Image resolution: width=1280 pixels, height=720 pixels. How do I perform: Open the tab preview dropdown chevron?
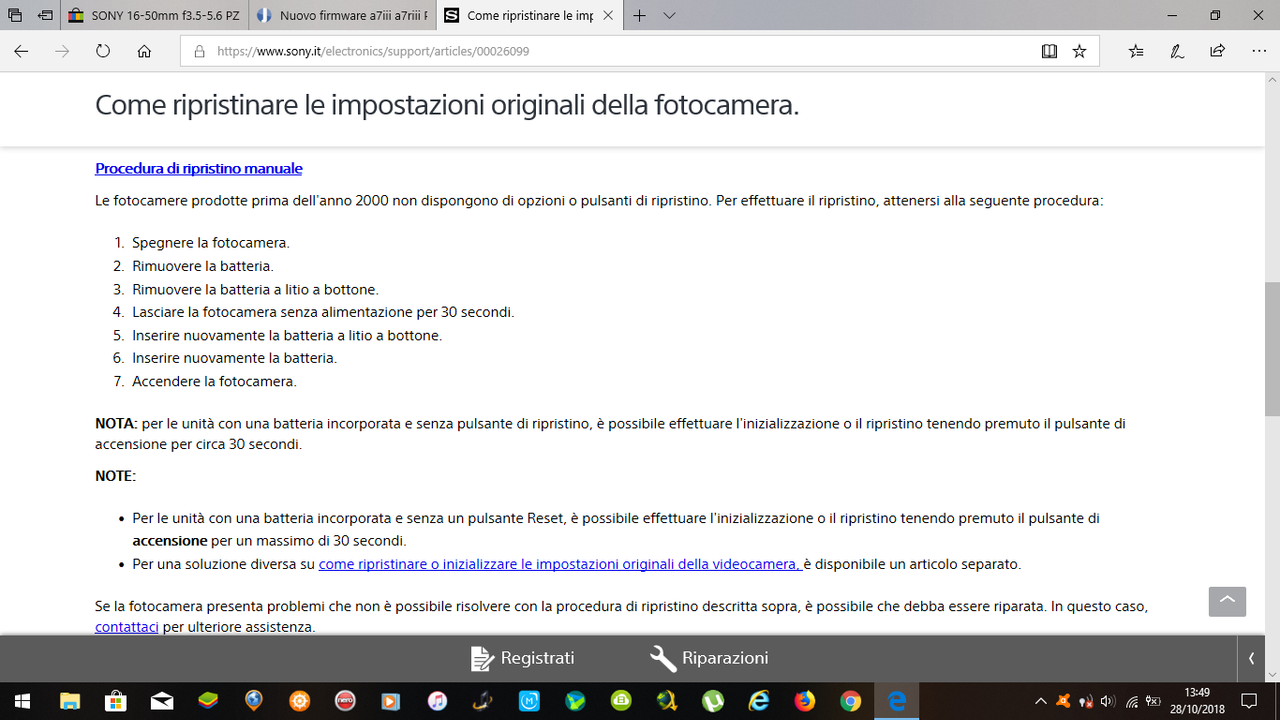pos(668,16)
